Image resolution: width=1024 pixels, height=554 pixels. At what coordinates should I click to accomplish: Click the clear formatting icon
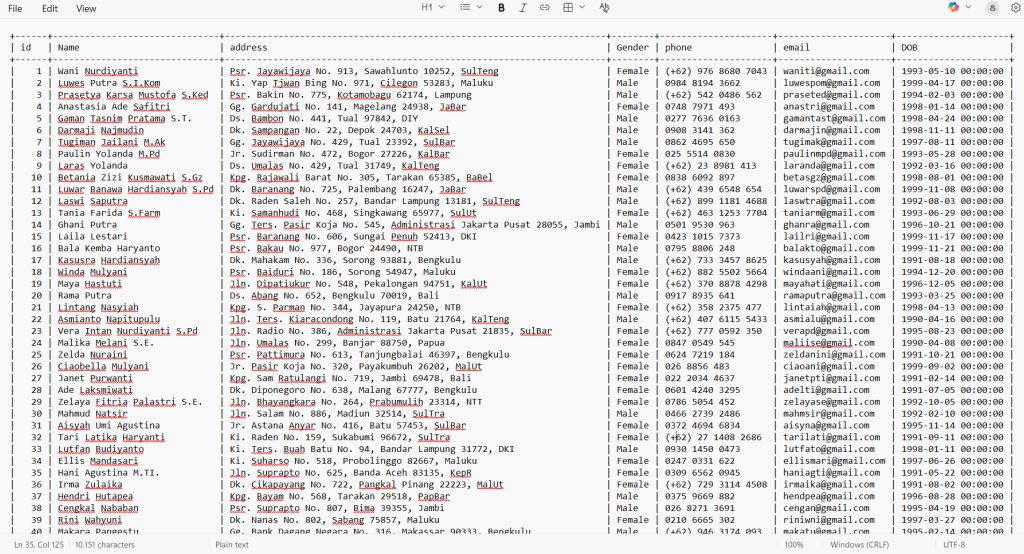[604, 8]
